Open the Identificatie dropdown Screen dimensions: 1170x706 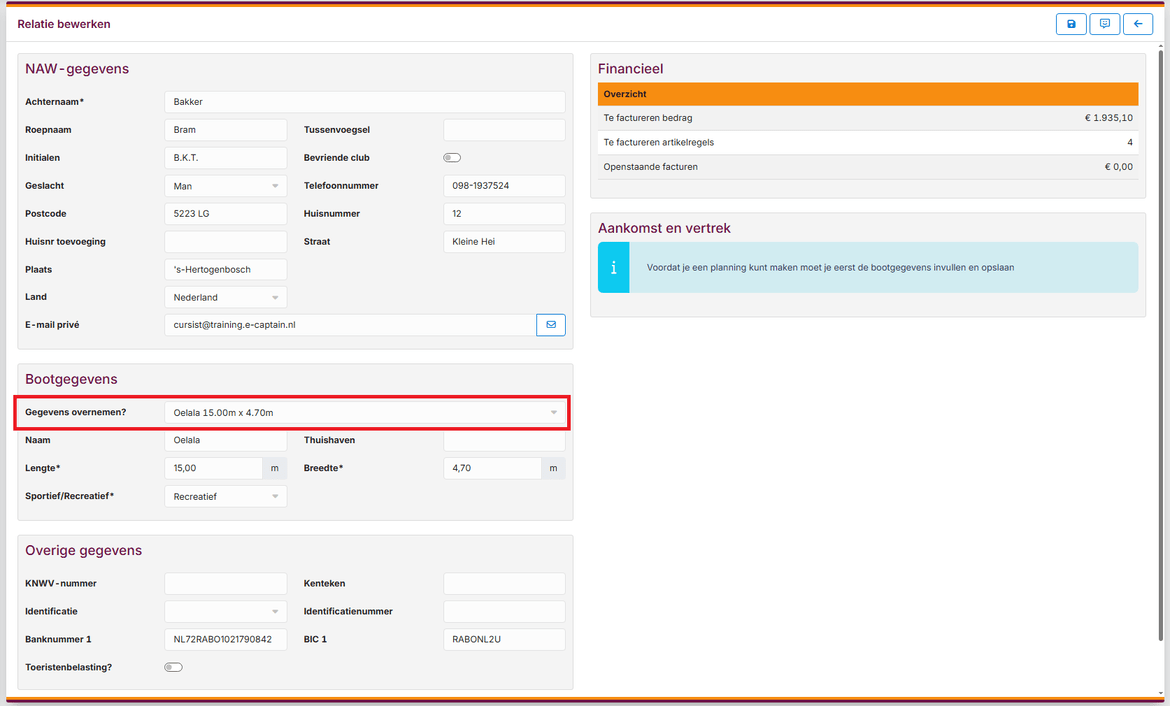[x=225, y=611]
